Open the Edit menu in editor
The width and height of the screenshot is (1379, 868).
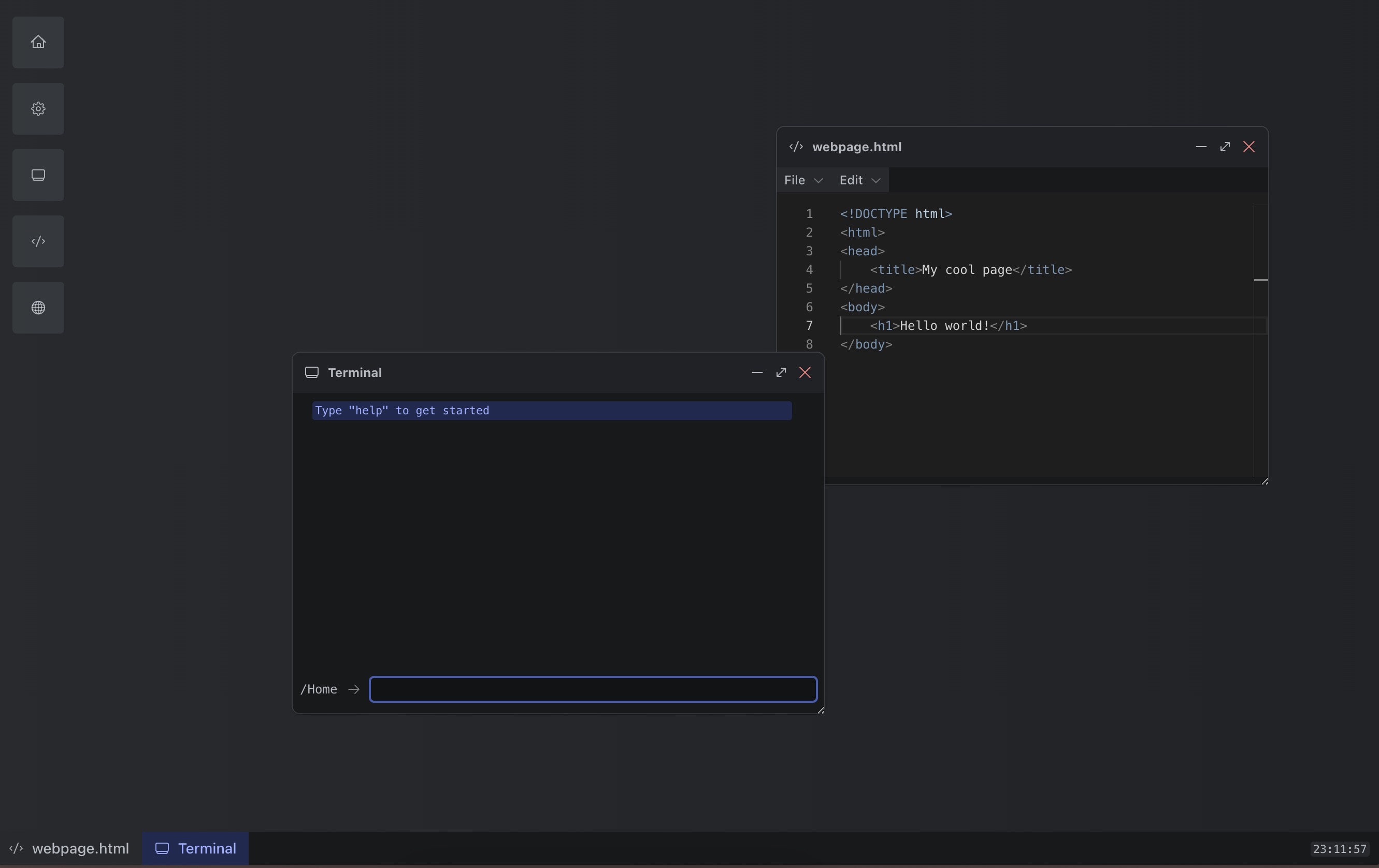(x=859, y=180)
